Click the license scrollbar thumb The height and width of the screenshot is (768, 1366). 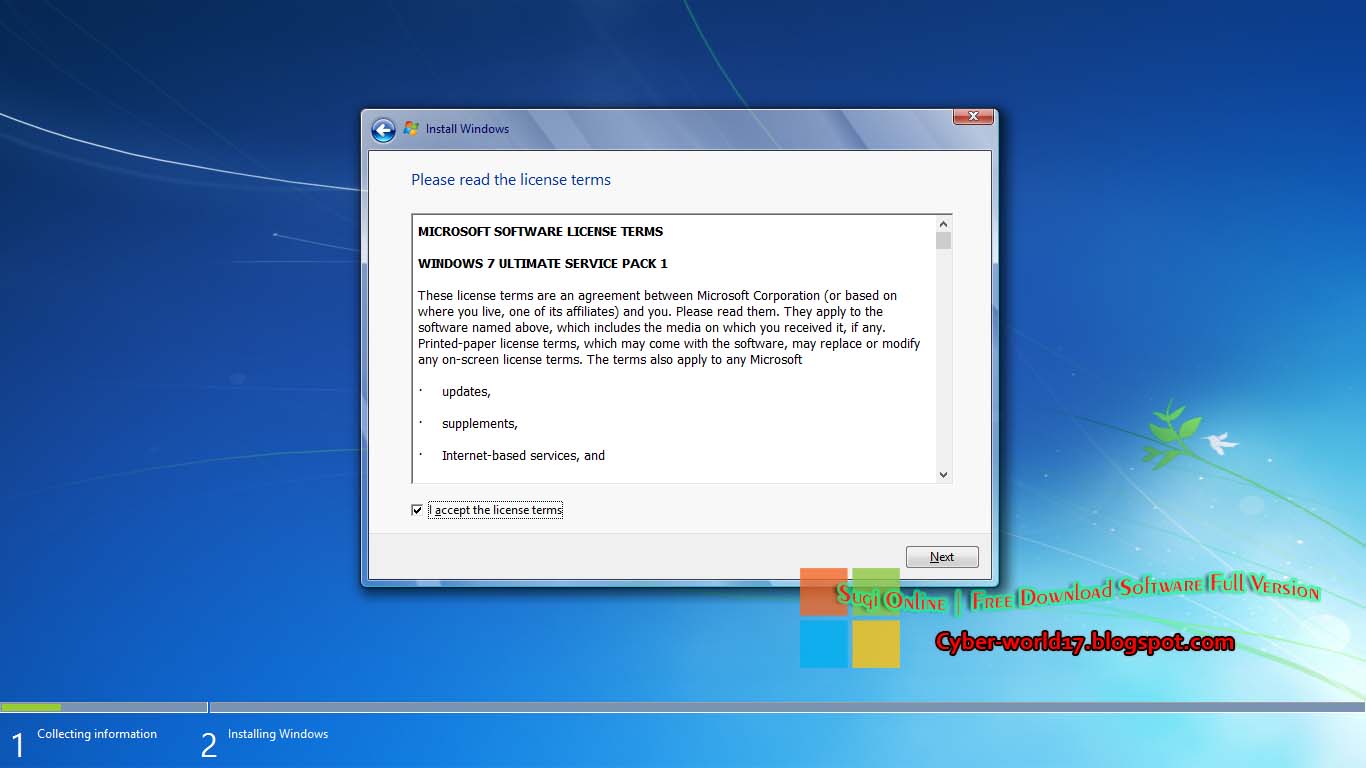click(943, 241)
